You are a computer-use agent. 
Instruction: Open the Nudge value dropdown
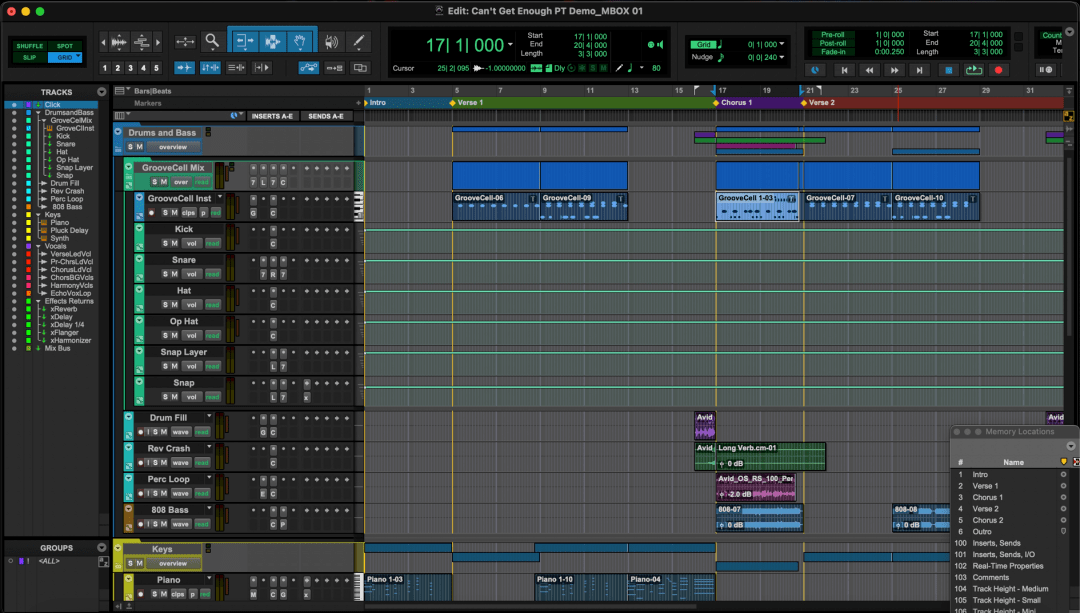[x=782, y=57]
